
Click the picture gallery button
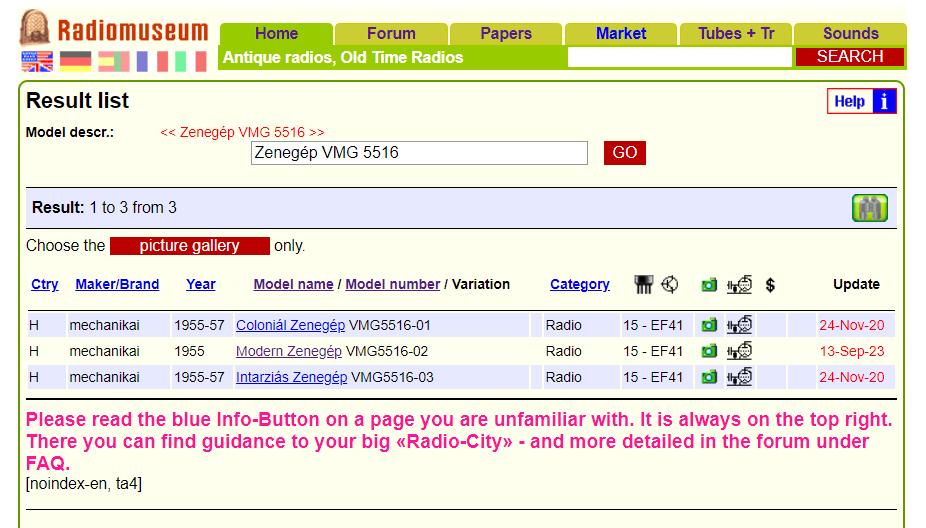(x=189, y=246)
